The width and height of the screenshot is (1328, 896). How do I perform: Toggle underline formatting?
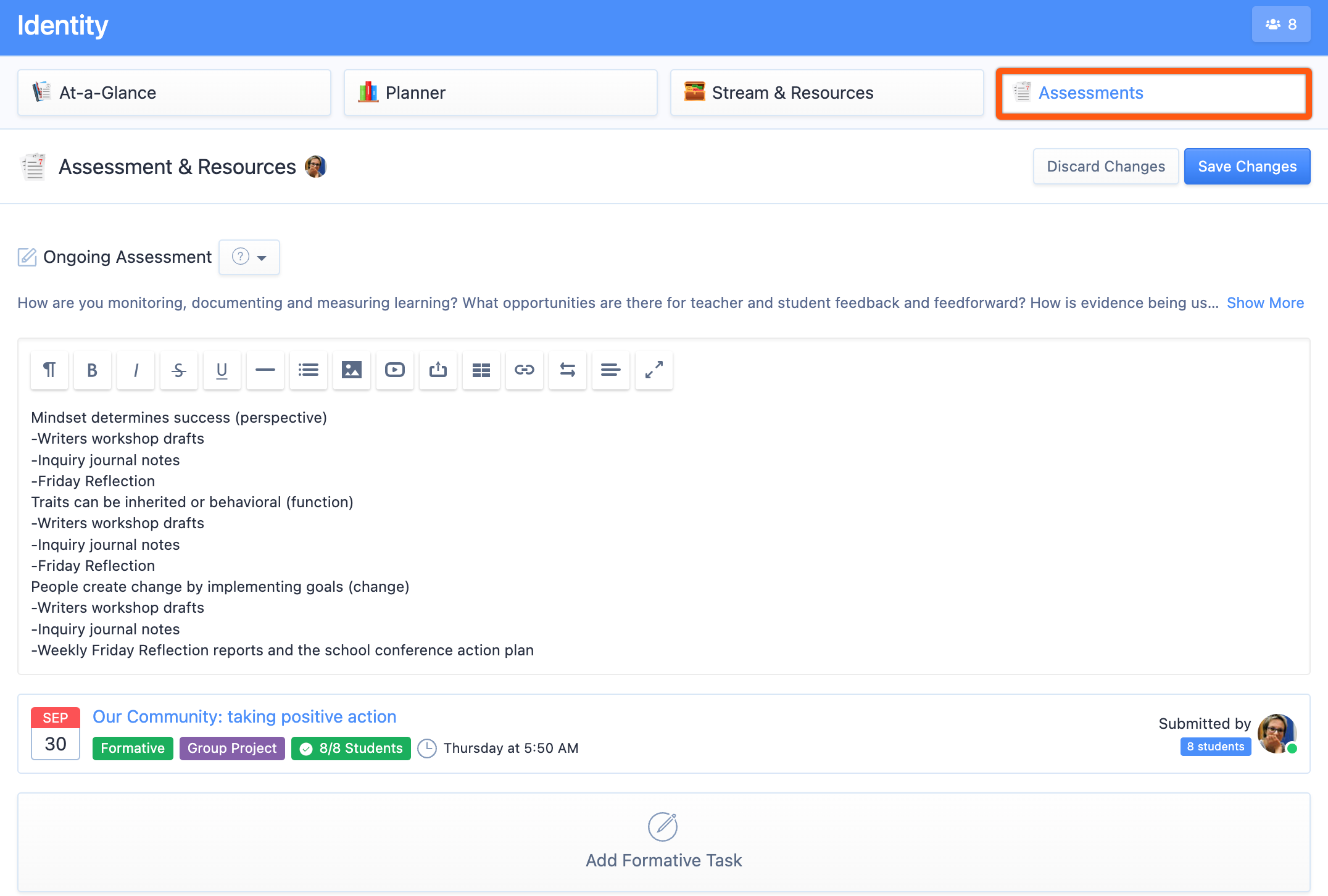tap(222, 370)
